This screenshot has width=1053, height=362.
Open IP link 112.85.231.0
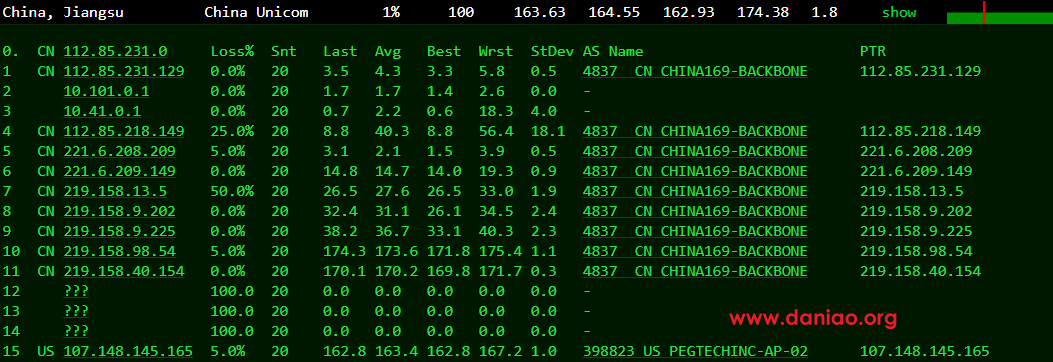coord(116,52)
